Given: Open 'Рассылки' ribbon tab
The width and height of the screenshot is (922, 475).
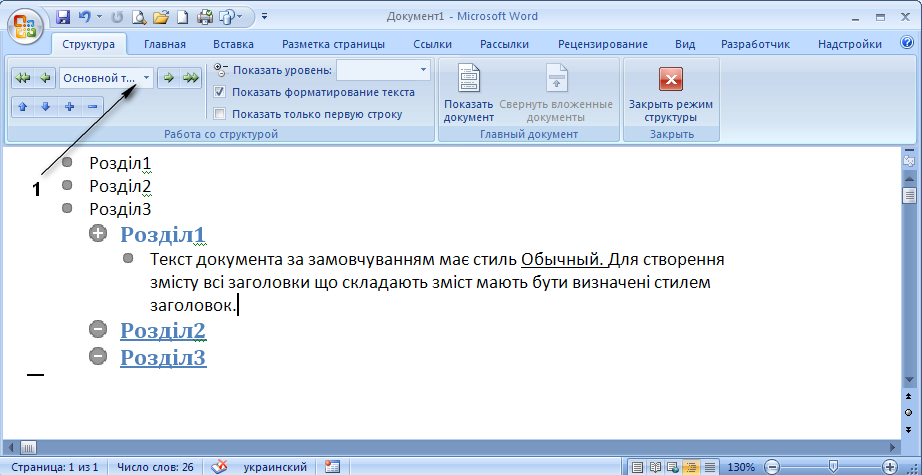Looking at the screenshot, I should pyautogui.click(x=505, y=44).
